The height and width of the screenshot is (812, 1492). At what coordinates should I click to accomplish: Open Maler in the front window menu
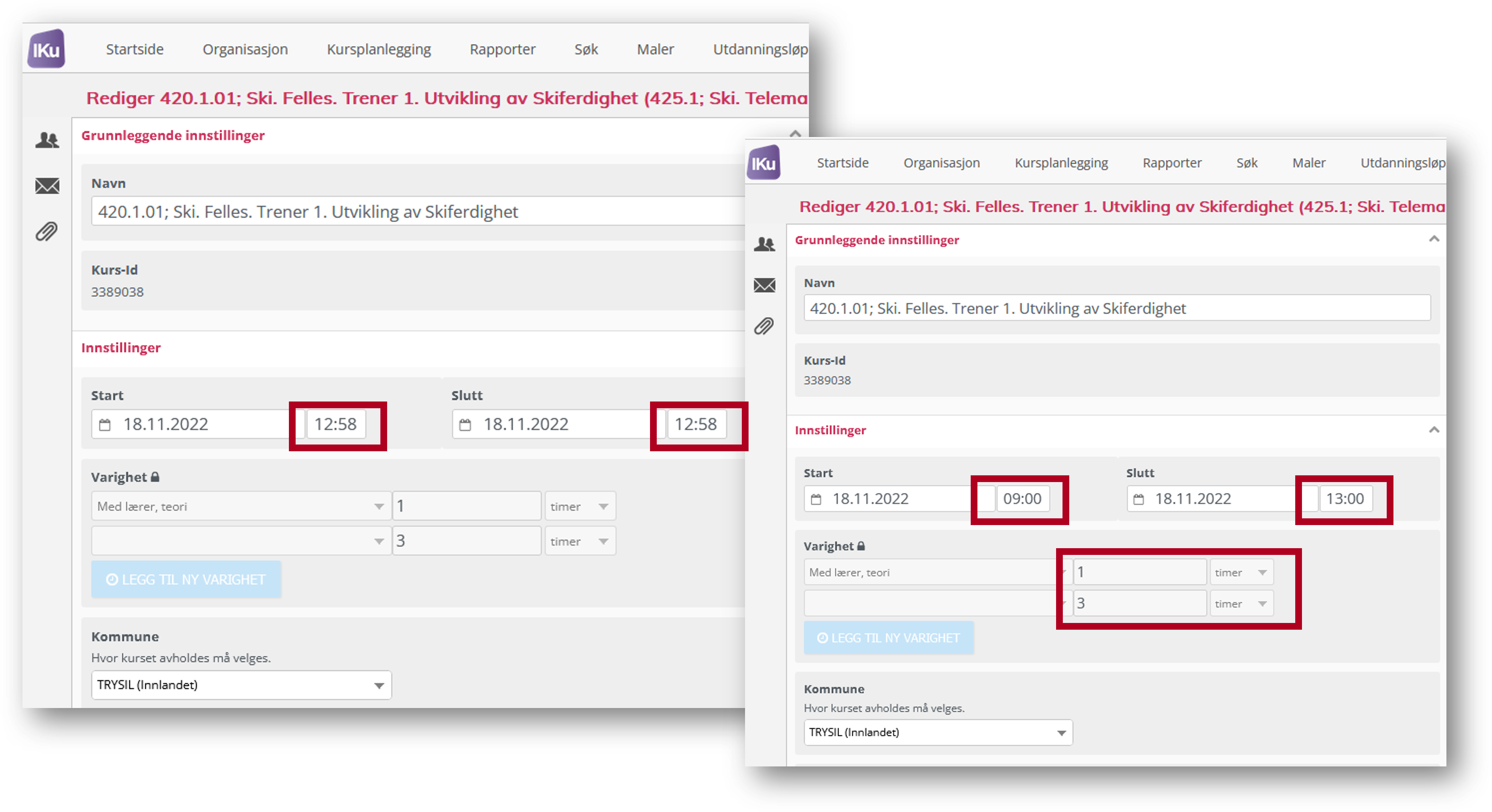tap(1309, 163)
